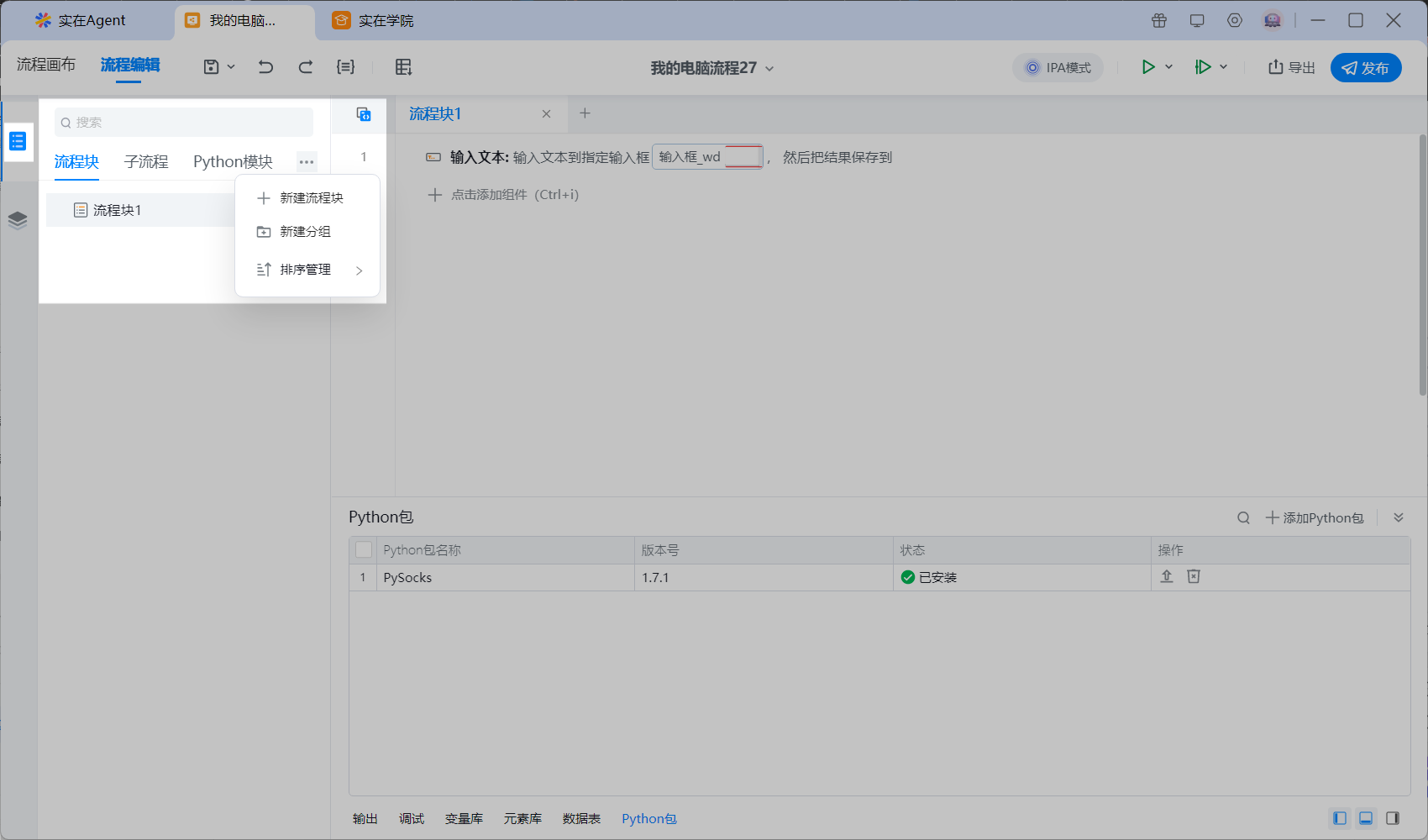Open the 输出 bottom tab

(x=365, y=819)
